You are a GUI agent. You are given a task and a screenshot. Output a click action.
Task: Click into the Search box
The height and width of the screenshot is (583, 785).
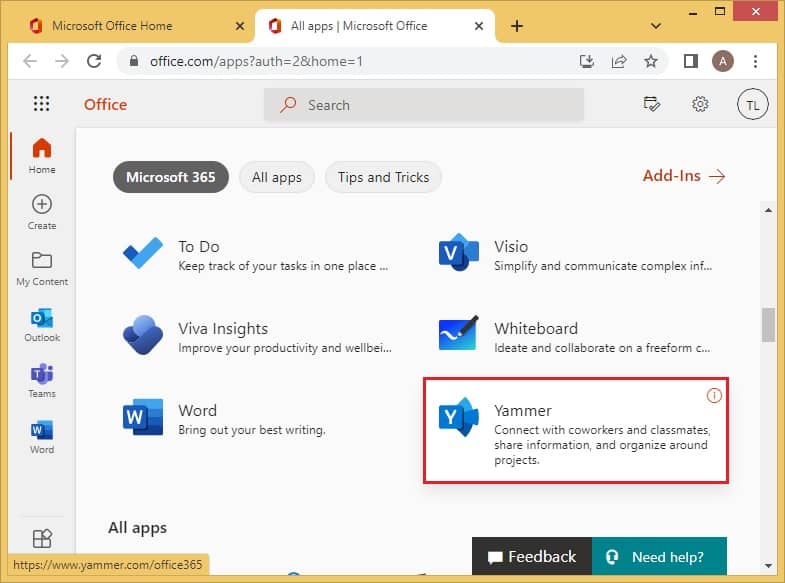[x=424, y=105]
